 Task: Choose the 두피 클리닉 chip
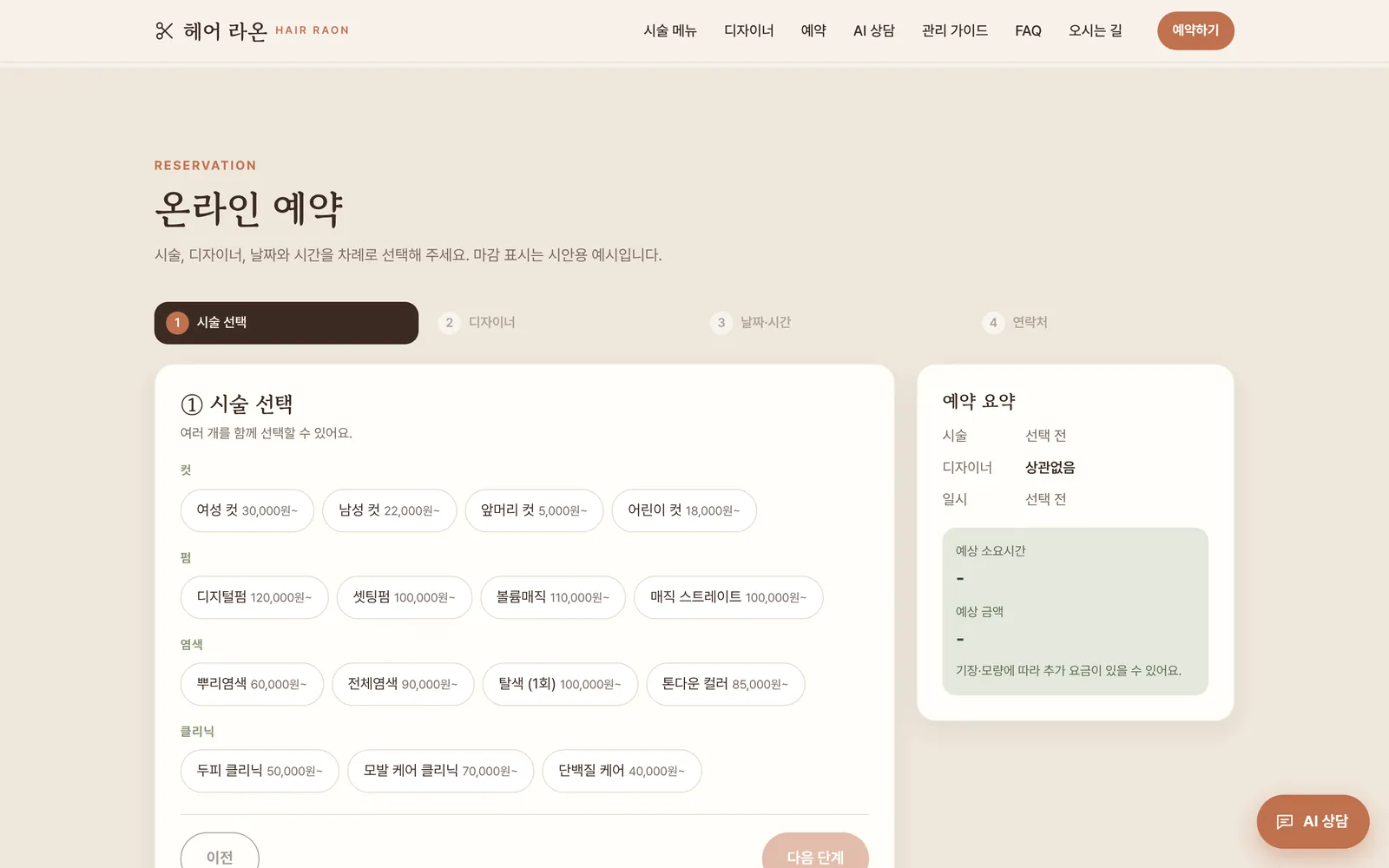click(260, 771)
